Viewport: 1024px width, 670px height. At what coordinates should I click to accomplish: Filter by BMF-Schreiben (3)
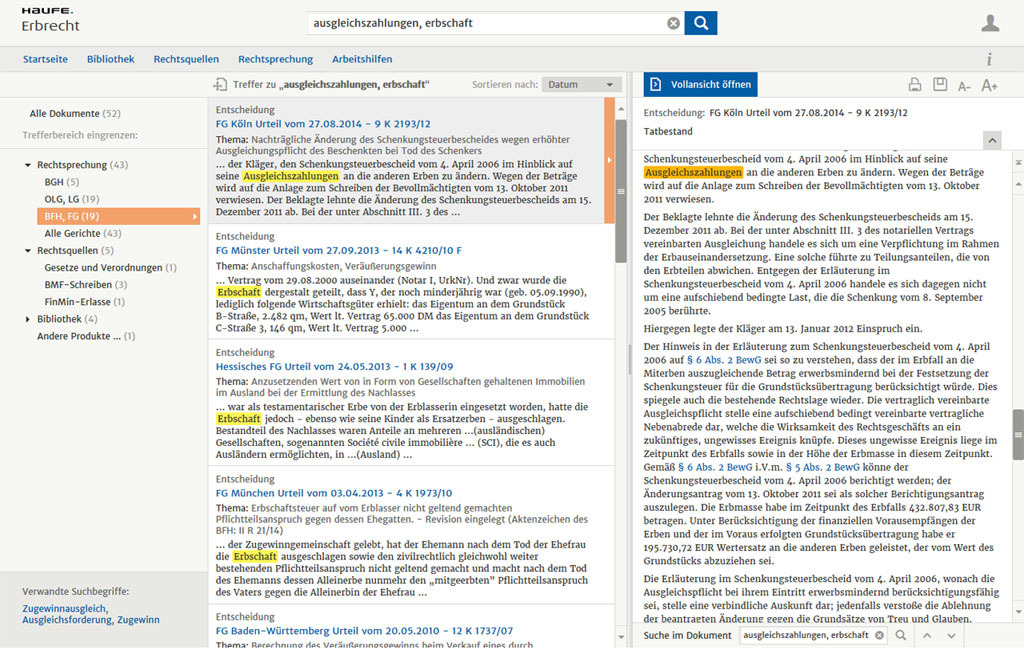click(86, 285)
